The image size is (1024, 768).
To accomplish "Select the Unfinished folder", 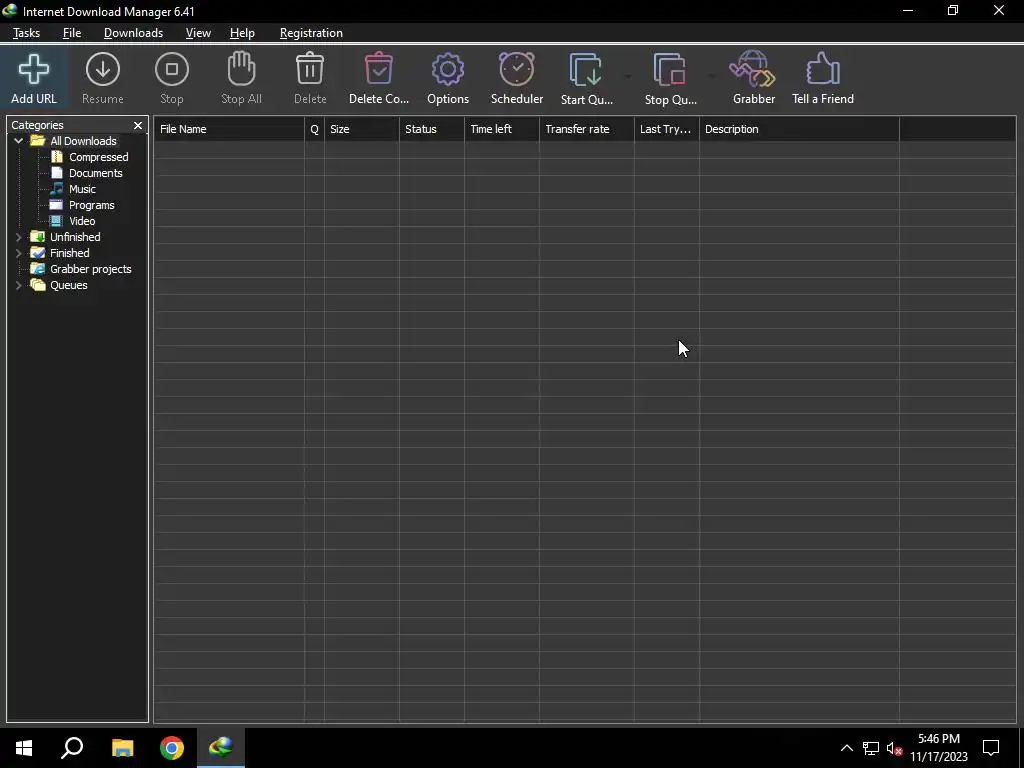I will point(75,237).
